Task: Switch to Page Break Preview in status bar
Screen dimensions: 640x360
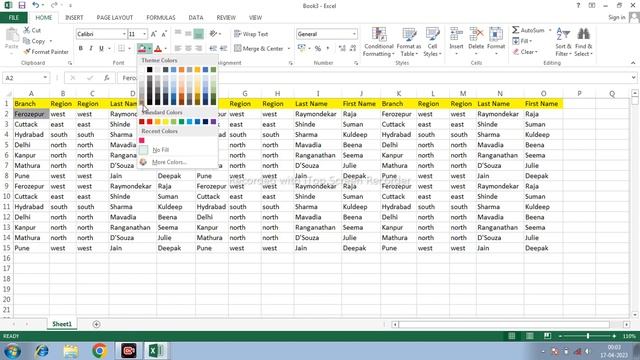Action: click(547, 336)
